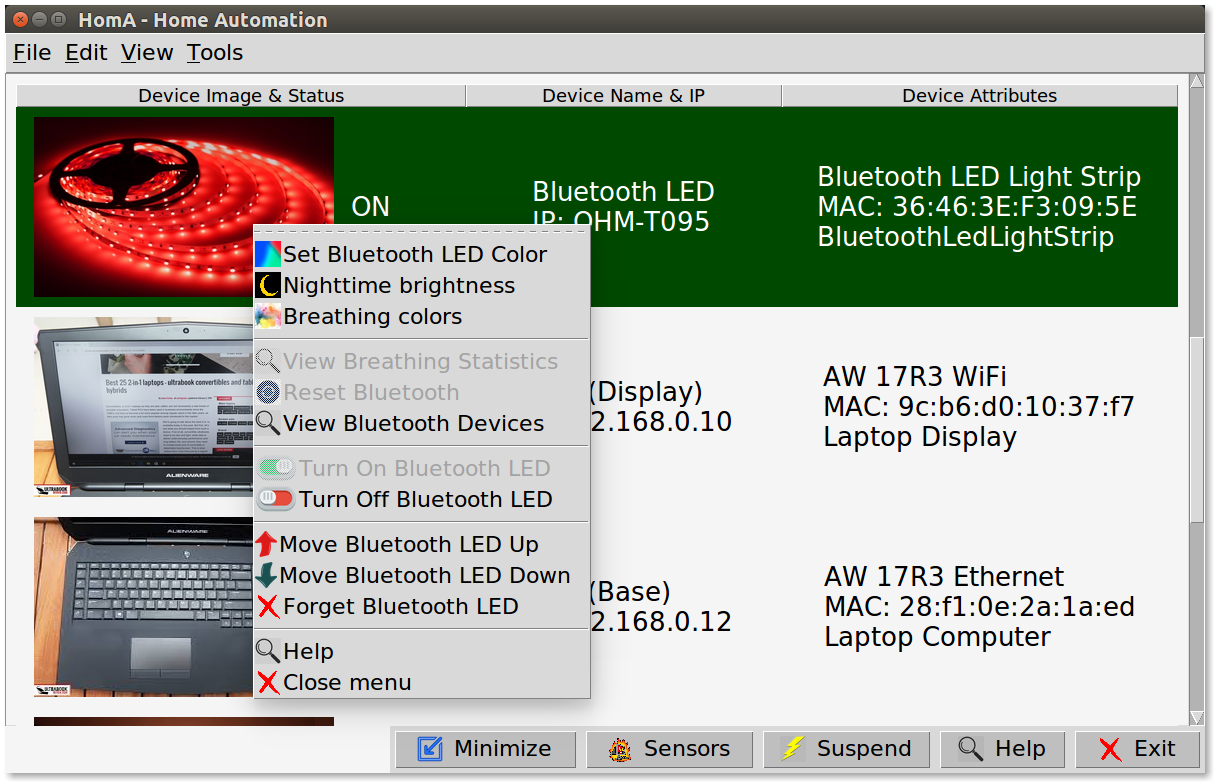Click the magnifier icon on bottom Help button
Viewport: 1214px width, 782px height.
(971, 749)
